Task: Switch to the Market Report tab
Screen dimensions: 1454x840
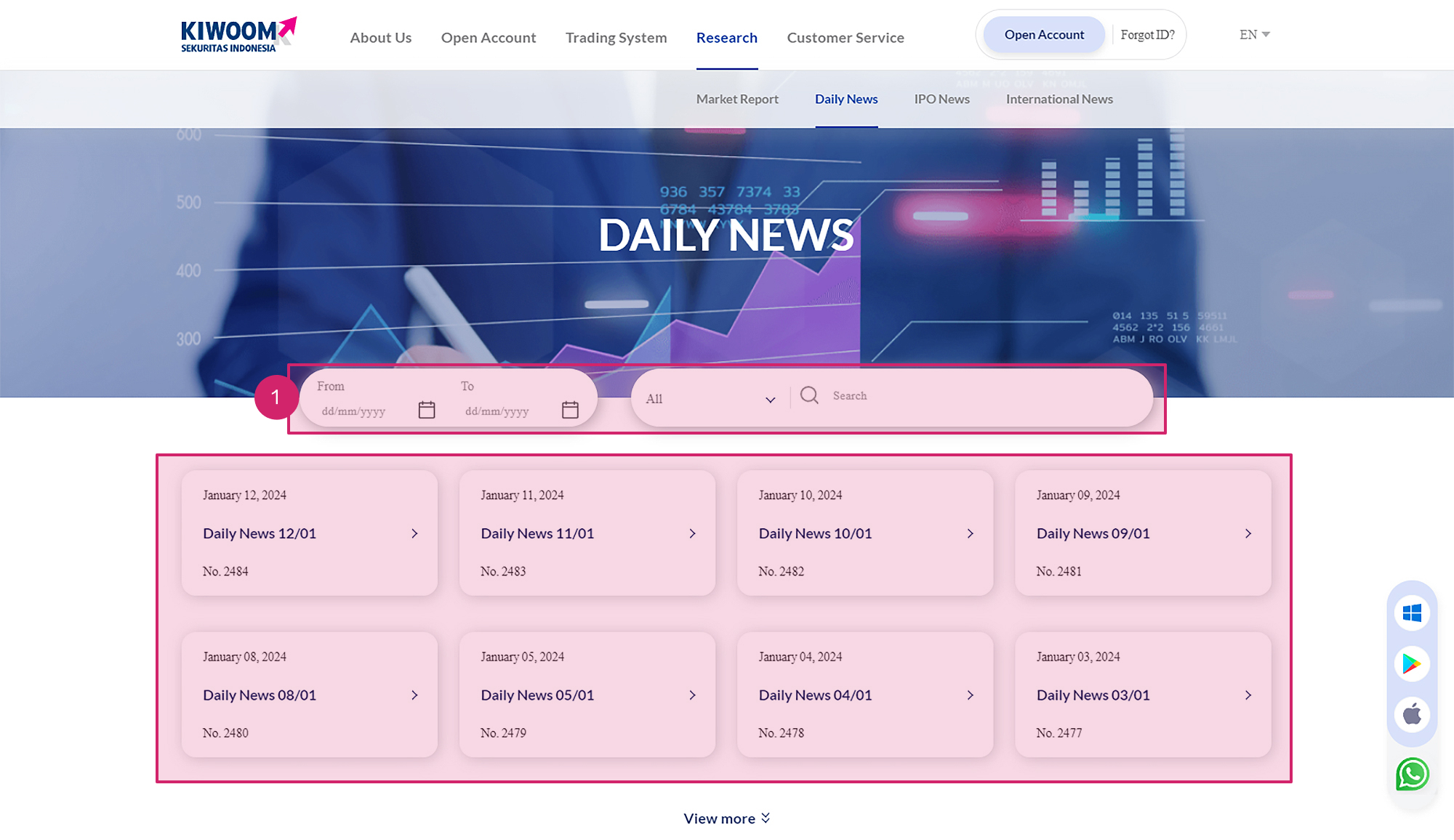Action: (737, 99)
